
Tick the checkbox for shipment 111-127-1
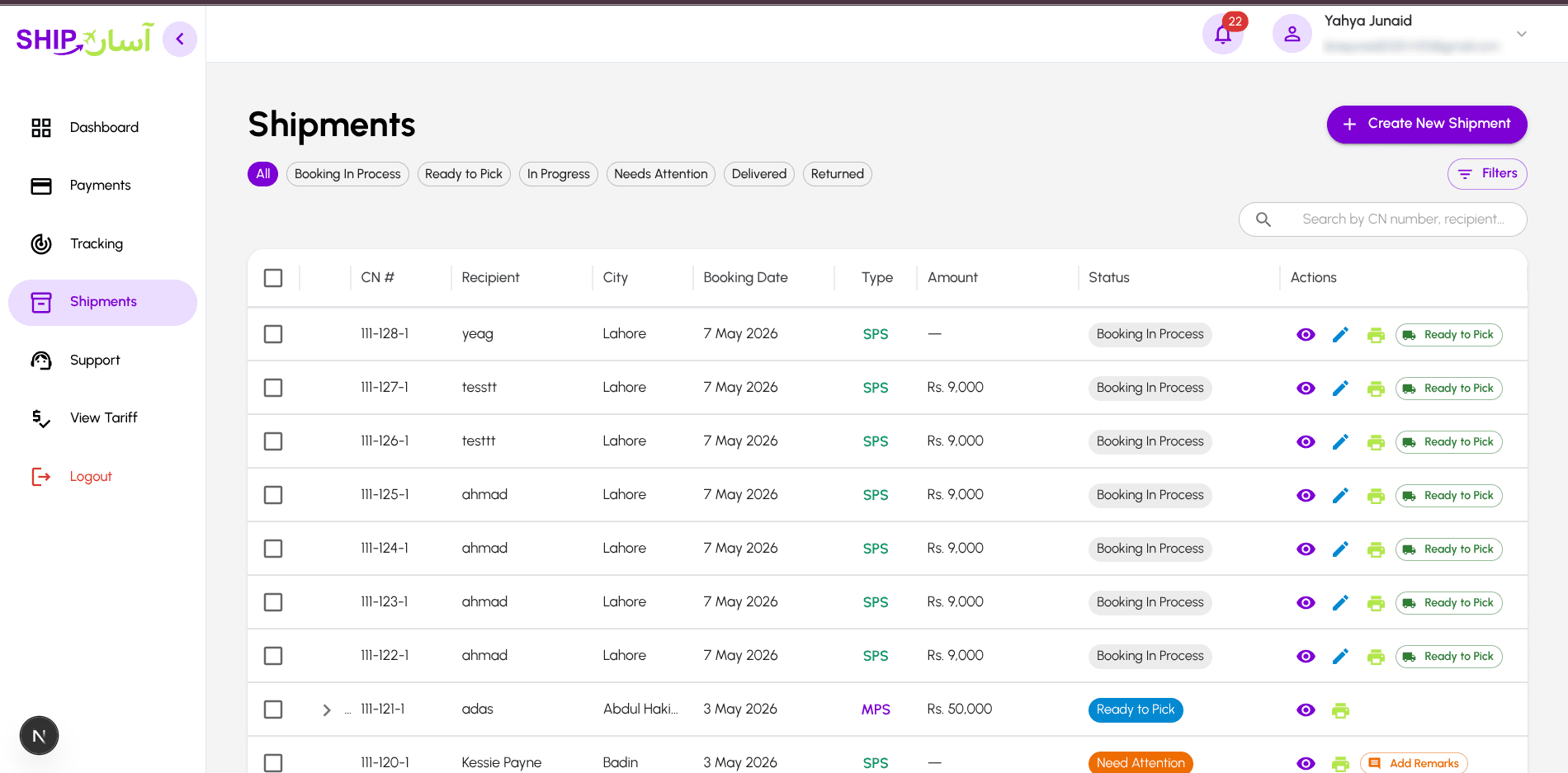pyautogui.click(x=273, y=388)
